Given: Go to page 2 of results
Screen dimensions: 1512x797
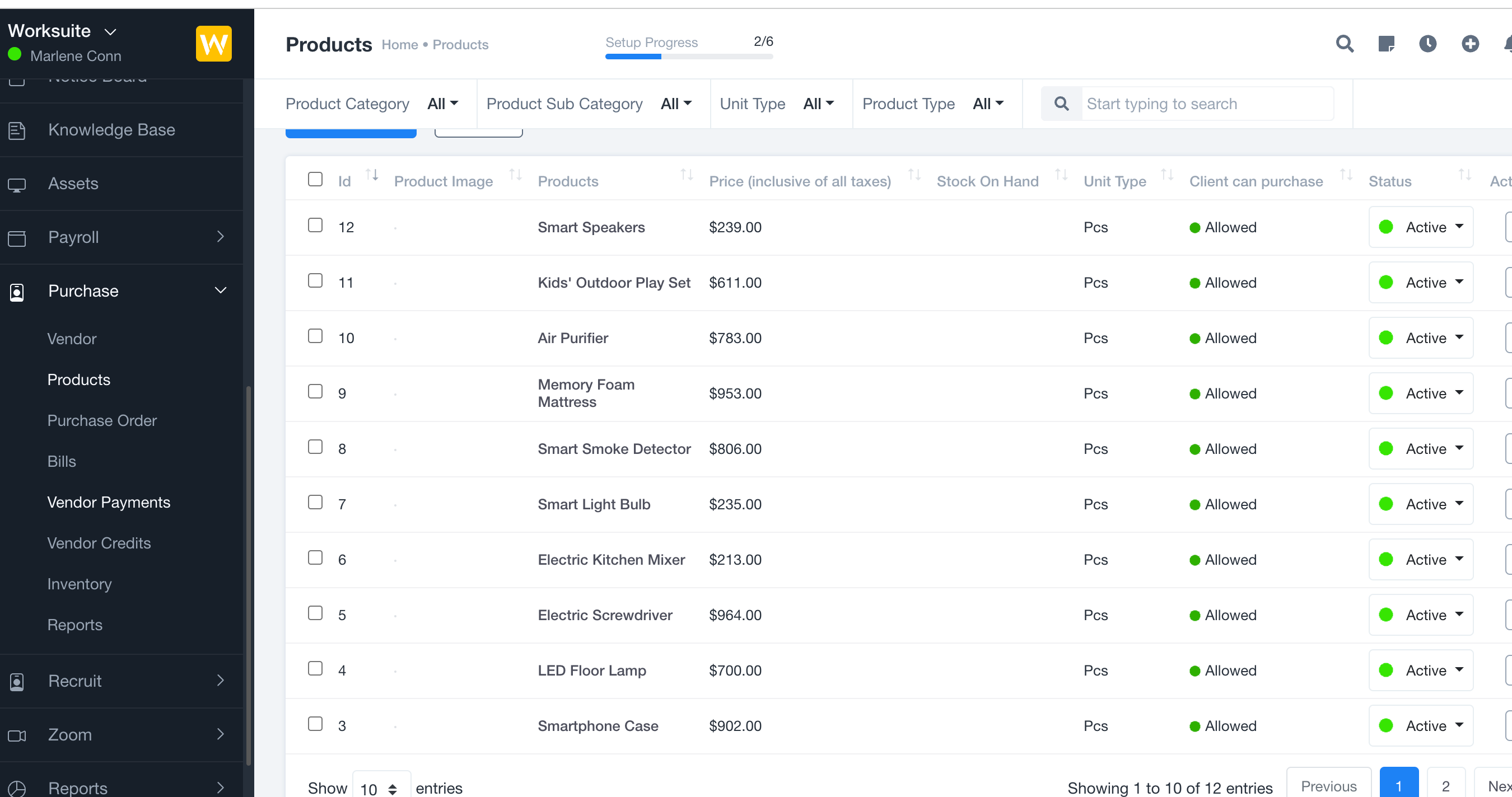Looking at the screenshot, I should 1445,786.
